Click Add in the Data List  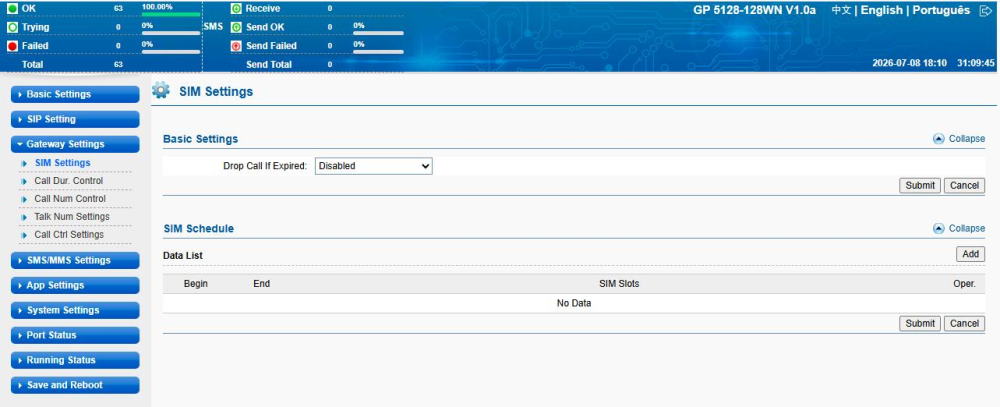pos(971,254)
